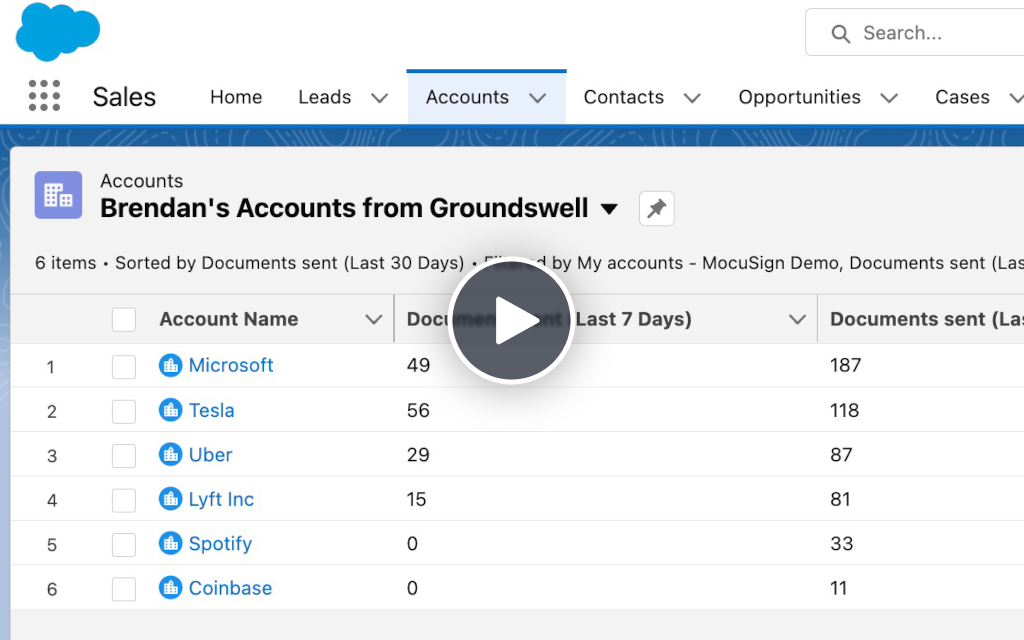Select the Spotify row checkbox

[x=124, y=545]
